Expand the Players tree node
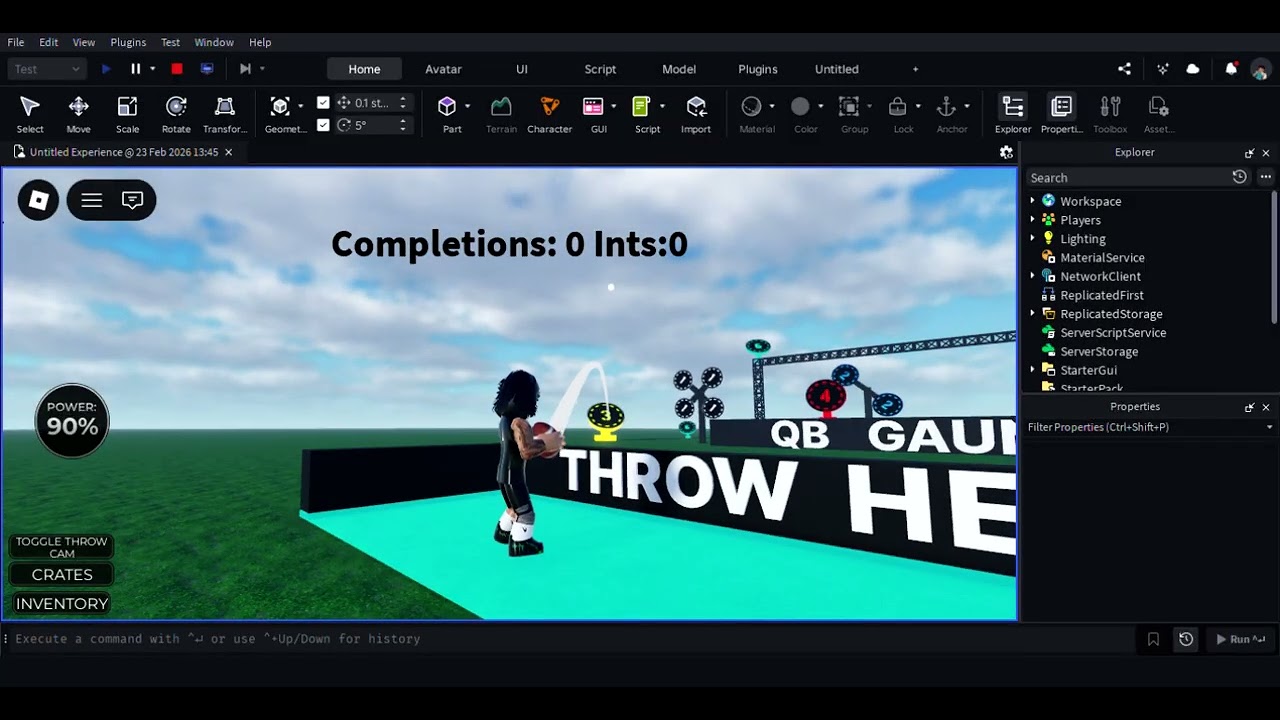1280x720 pixels. pos(1032,220)
